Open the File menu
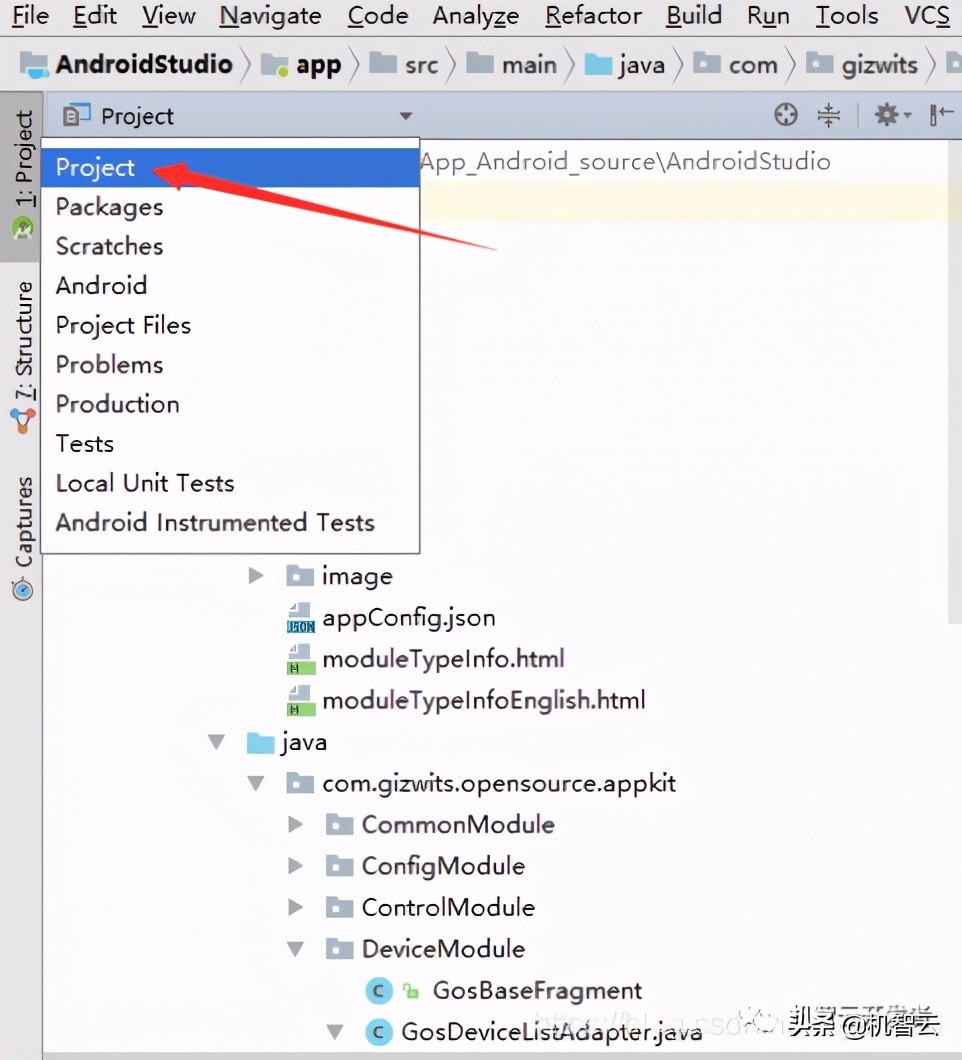This screenshot has height=1060, width=962. tap(30, 15)
